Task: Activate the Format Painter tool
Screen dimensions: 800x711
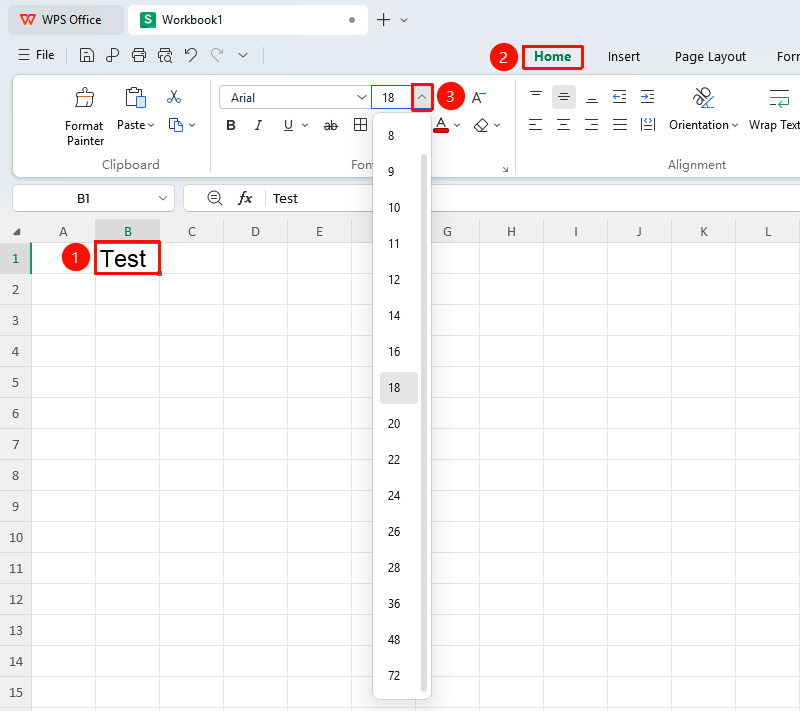Action: click(85, 117)
